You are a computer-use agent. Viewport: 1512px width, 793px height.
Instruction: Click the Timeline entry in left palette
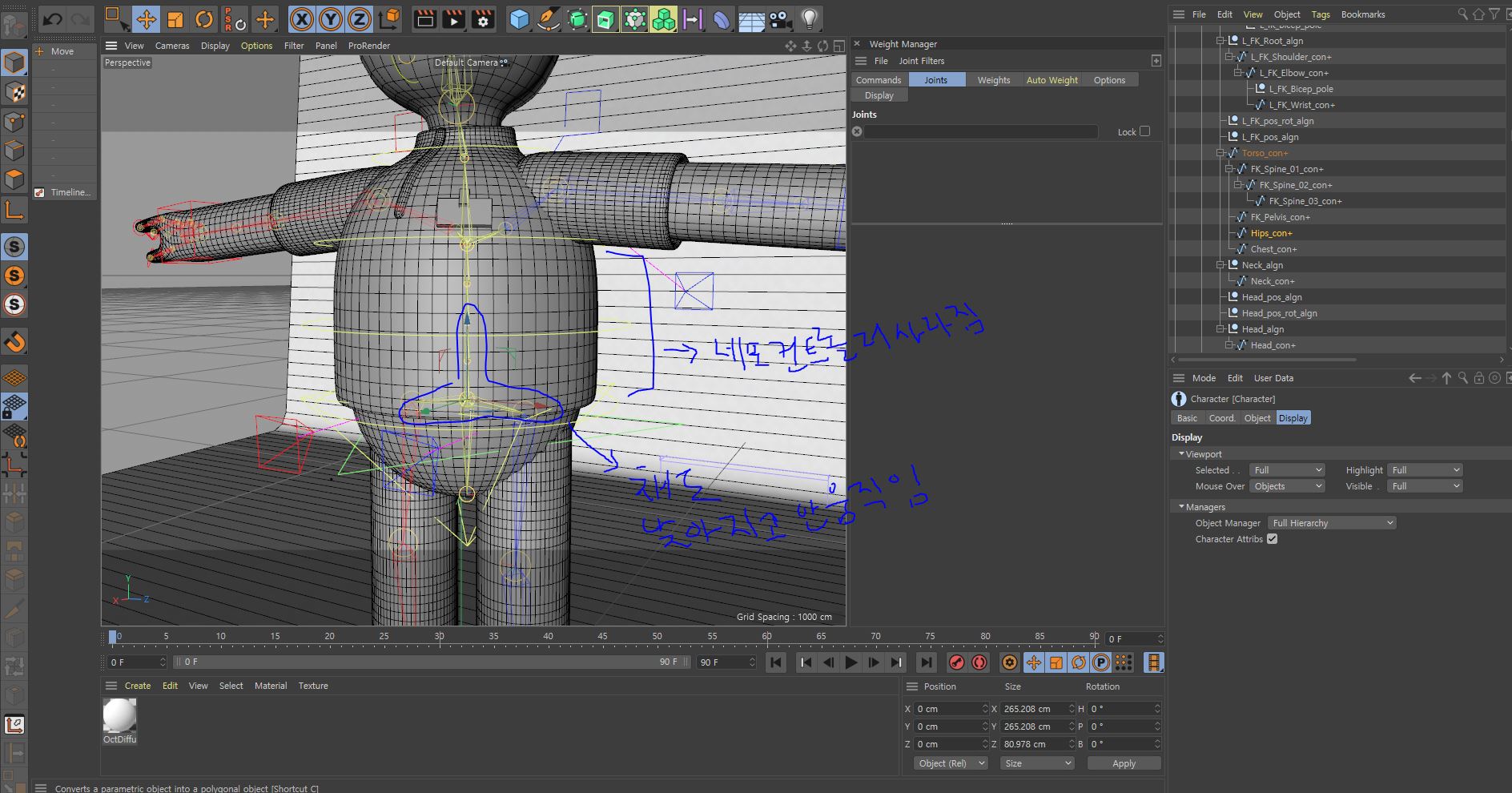[x=64, y=192]
